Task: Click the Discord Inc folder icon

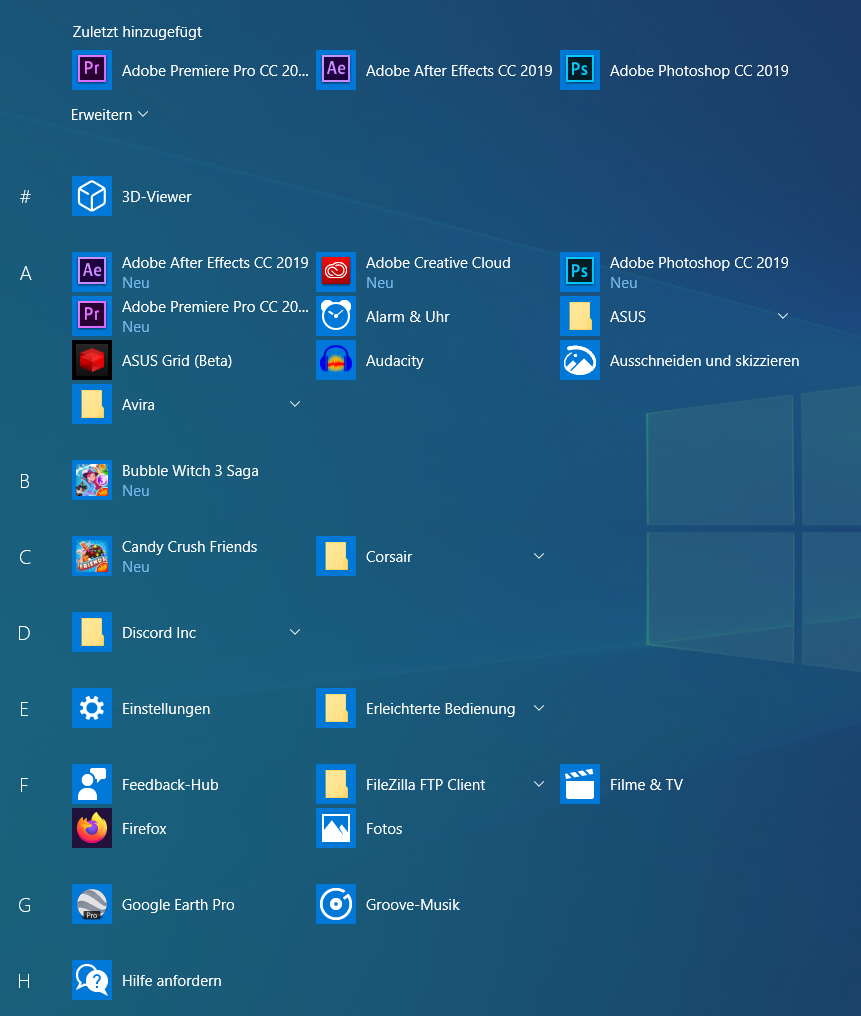Action: click(x=91, y=632)
